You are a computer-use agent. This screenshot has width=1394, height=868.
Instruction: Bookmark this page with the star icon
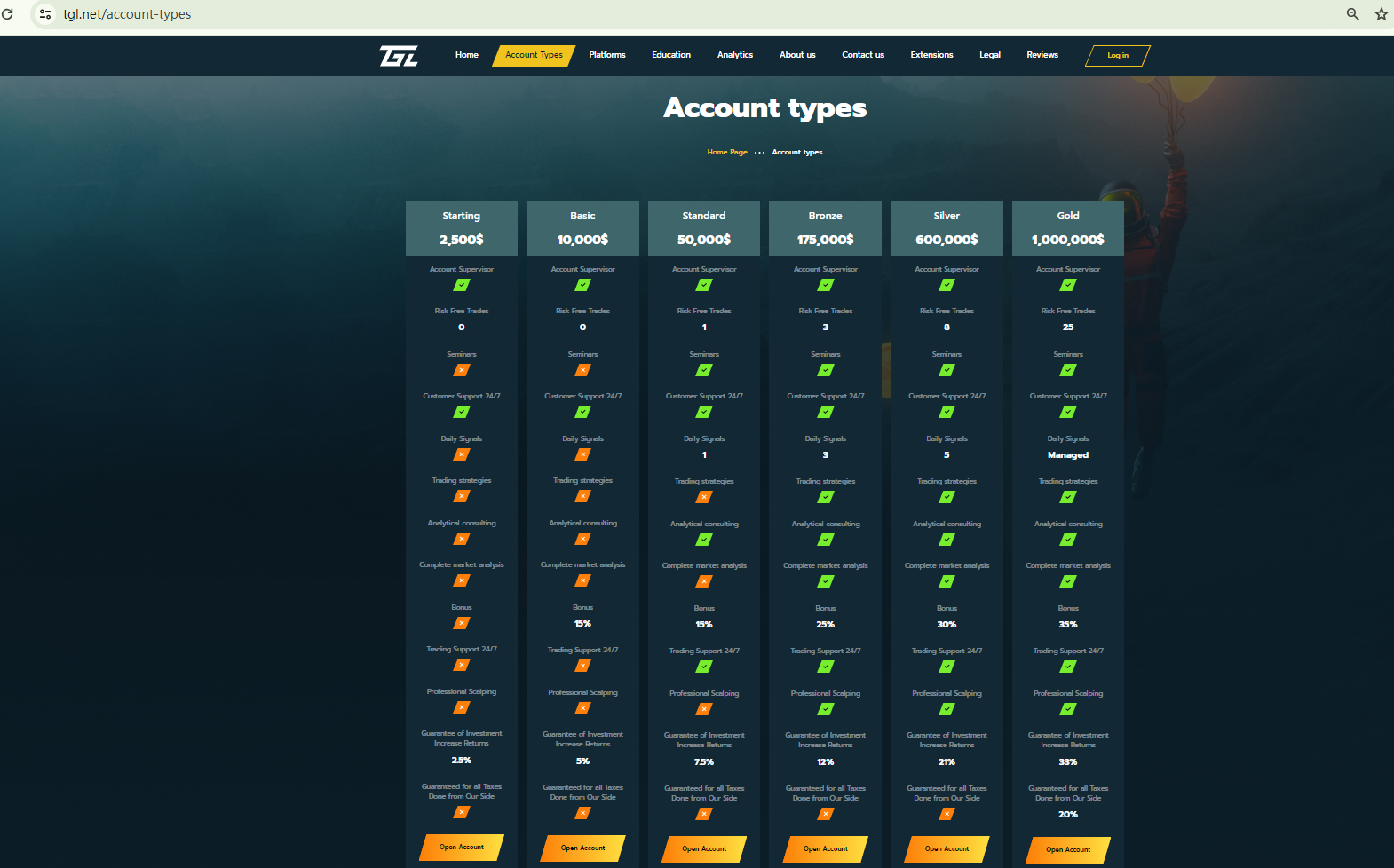(1381, 14)
